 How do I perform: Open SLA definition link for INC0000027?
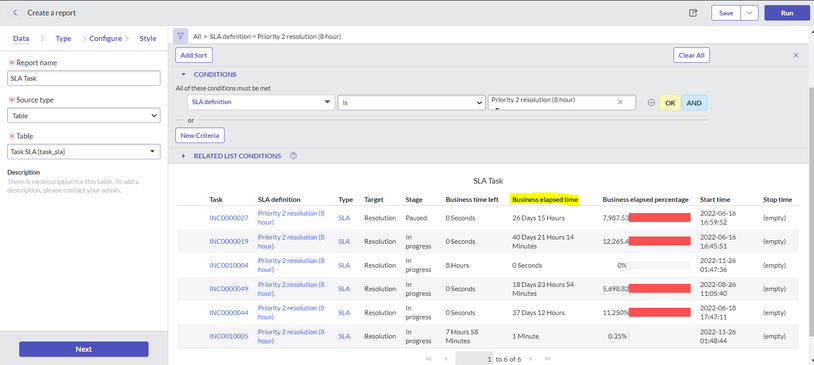291,218
